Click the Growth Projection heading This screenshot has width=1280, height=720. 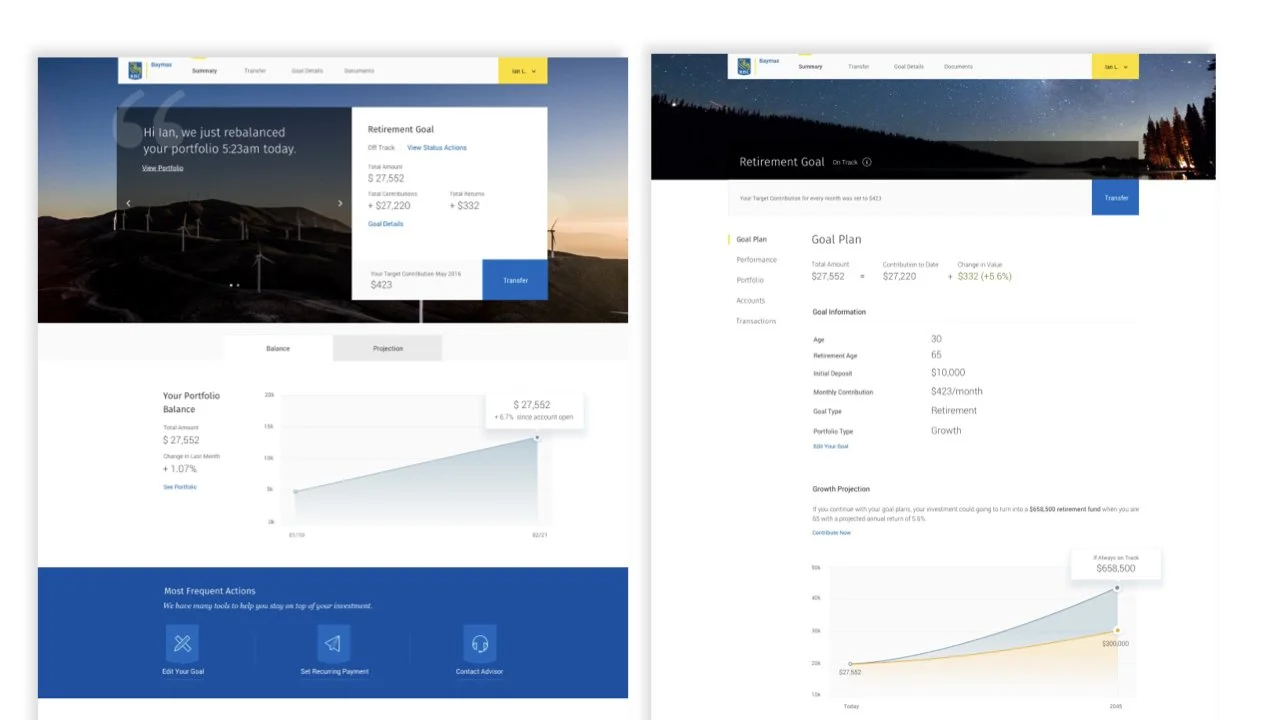pyautogui.click(x=841, y=489)
